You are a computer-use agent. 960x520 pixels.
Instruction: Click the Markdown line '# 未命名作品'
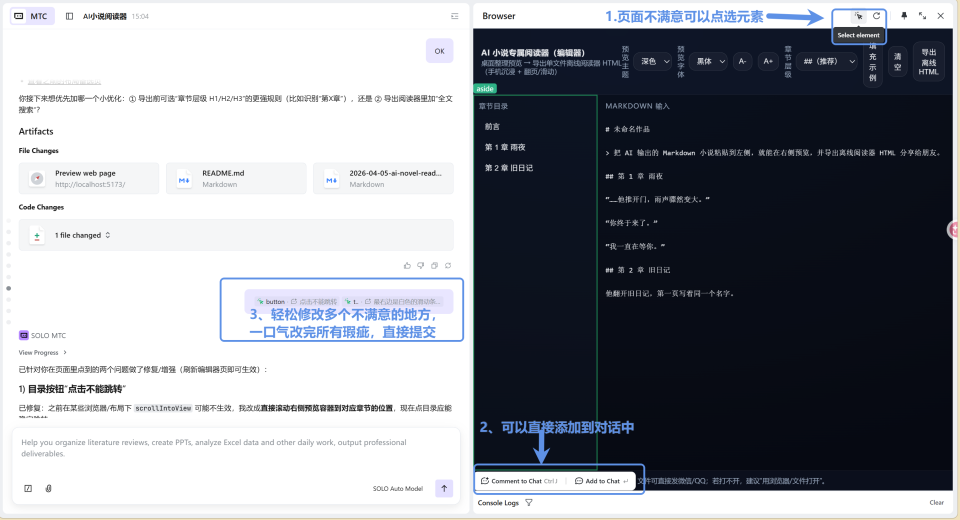(627, 129)
